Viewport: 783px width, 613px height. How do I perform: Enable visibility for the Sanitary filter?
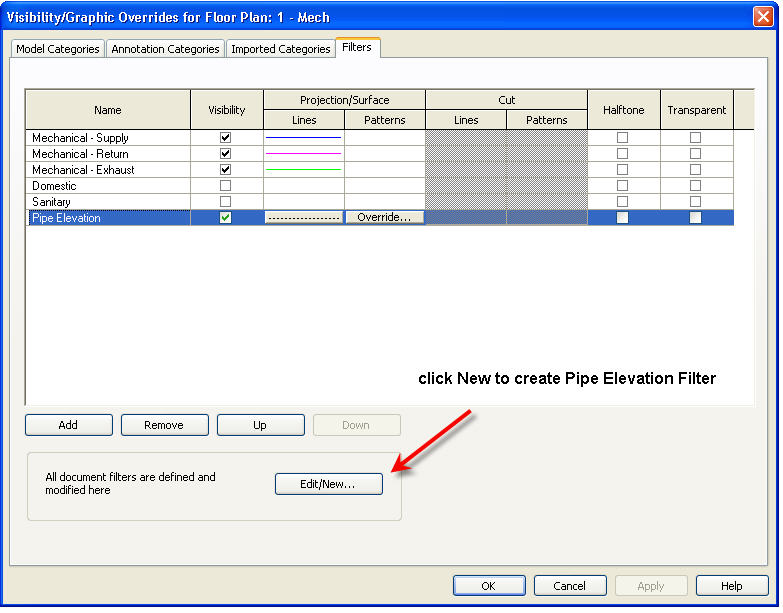pyautogui.click(x=226, y=201)
